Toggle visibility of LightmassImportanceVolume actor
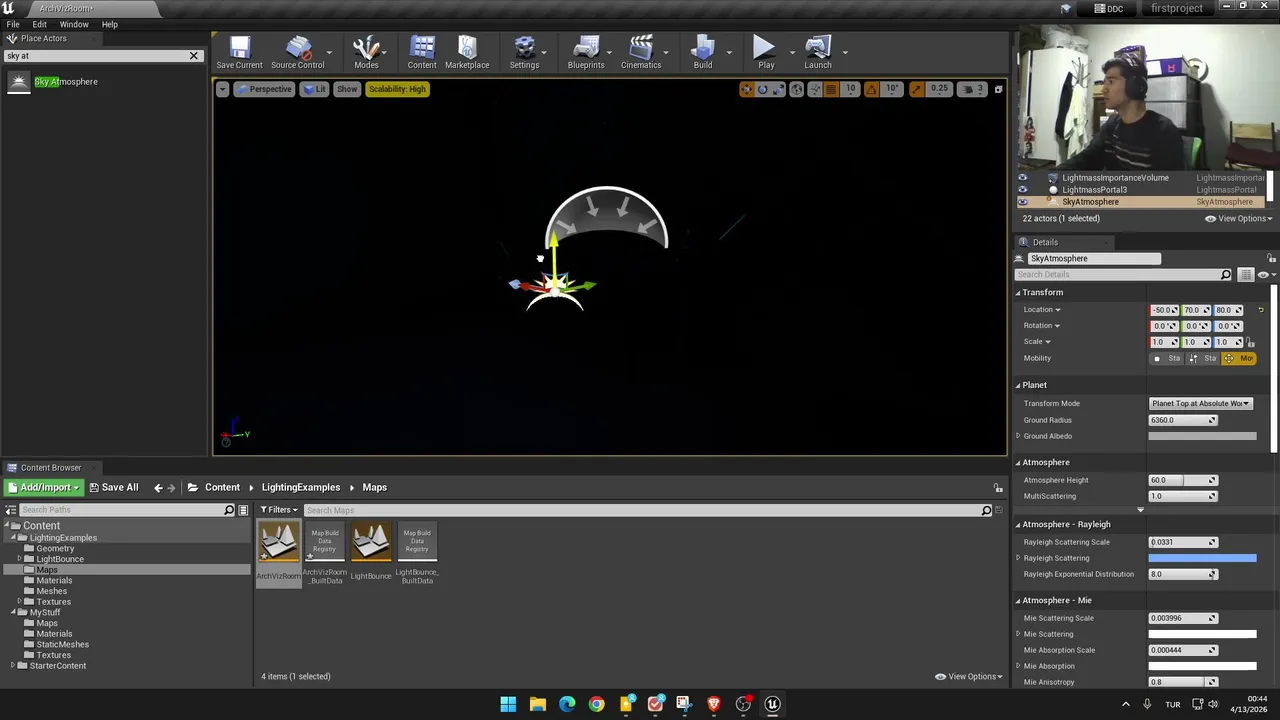 (x=1022, y=178)
